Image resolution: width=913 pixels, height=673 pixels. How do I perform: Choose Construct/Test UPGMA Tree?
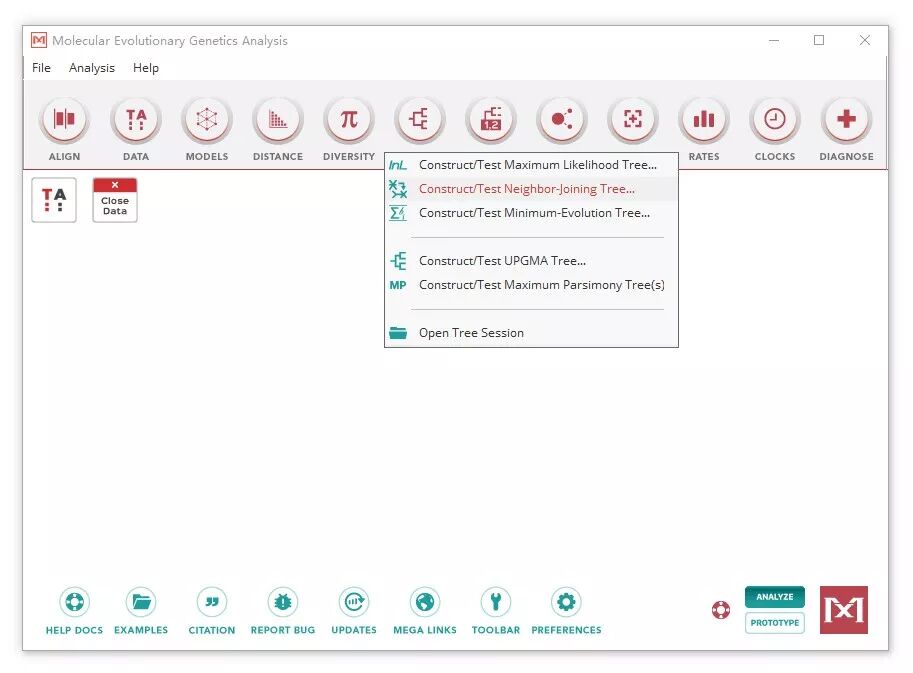[531, 261]
